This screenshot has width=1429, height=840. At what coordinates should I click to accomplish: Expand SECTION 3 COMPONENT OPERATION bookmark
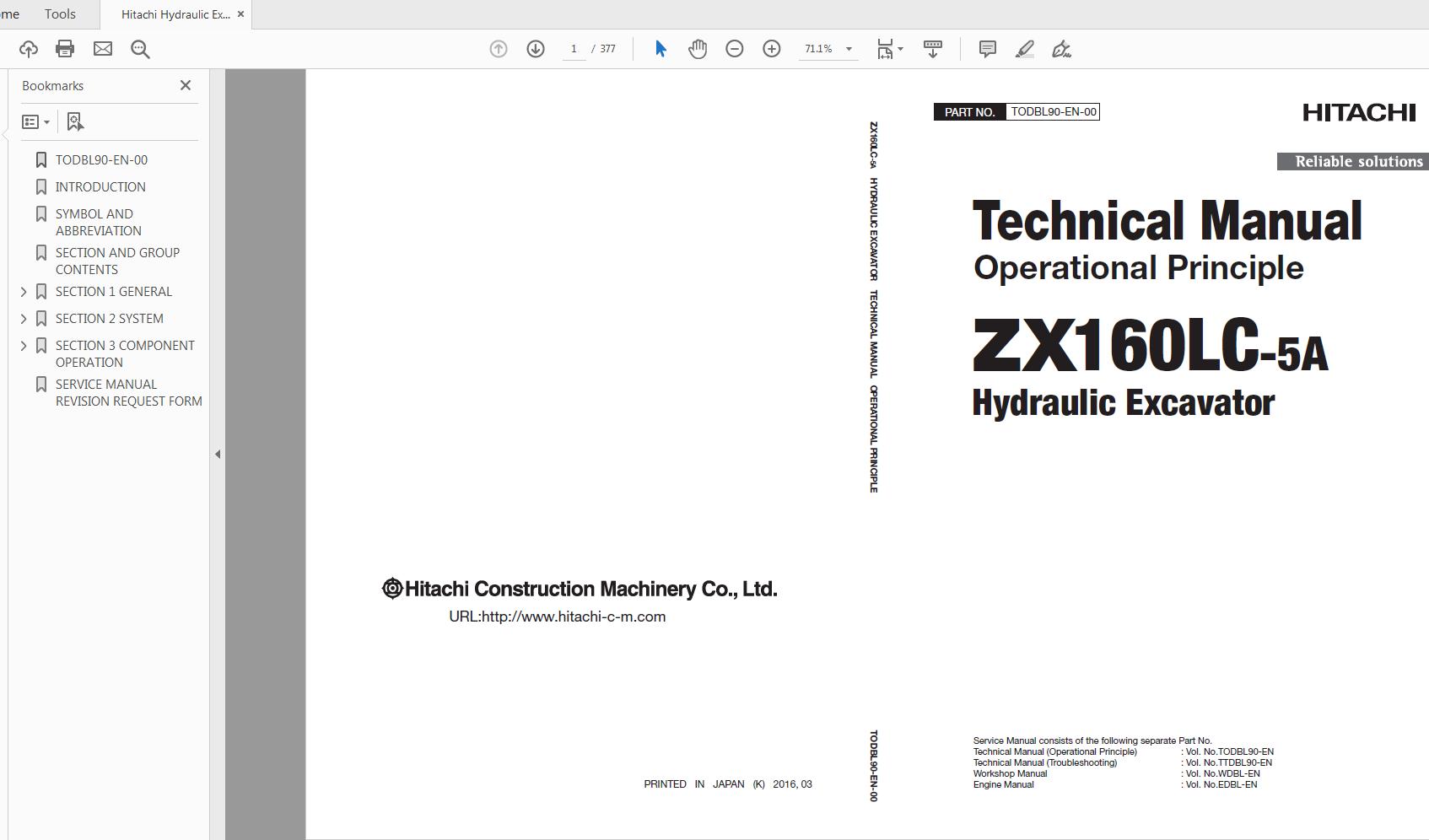pyautogui.click(x=24, y=345)
